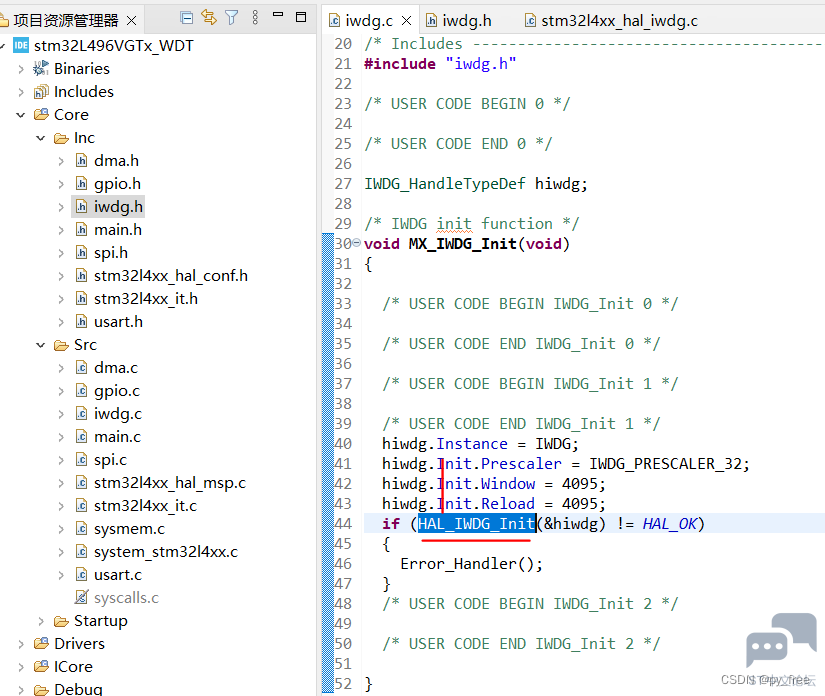Viewport: 825px width, 696px height.
Task: Select the project explorer tab title
Action: [x=66, y=21]
